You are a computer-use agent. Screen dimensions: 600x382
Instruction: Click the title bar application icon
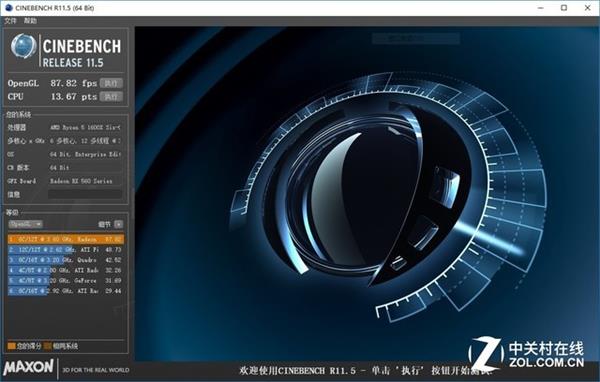point(8,7)
